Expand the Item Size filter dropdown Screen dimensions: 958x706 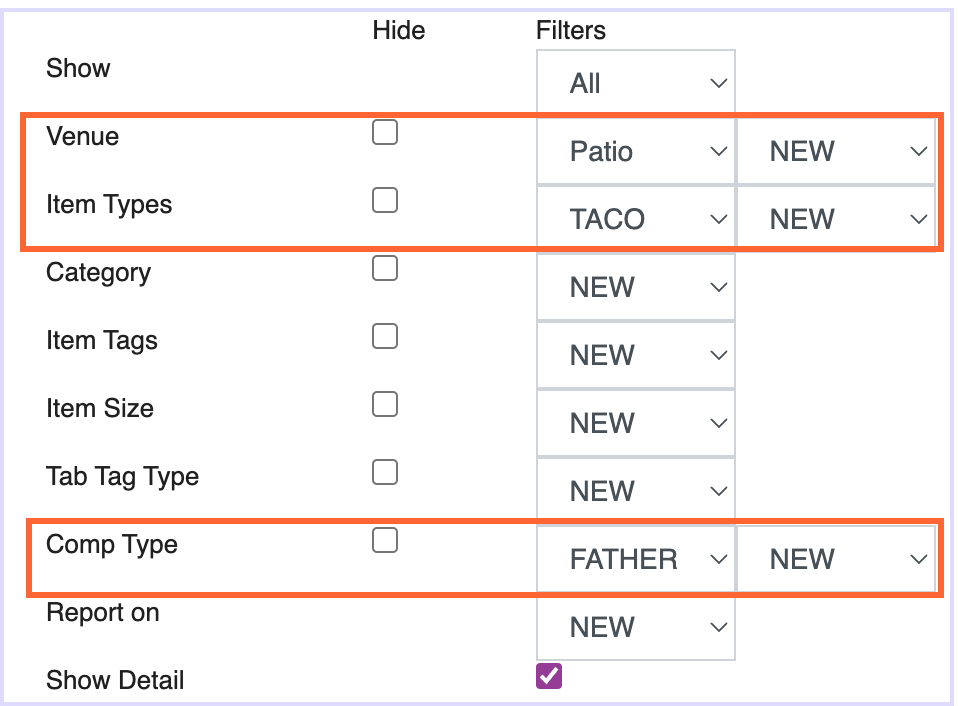coord(636,423)
